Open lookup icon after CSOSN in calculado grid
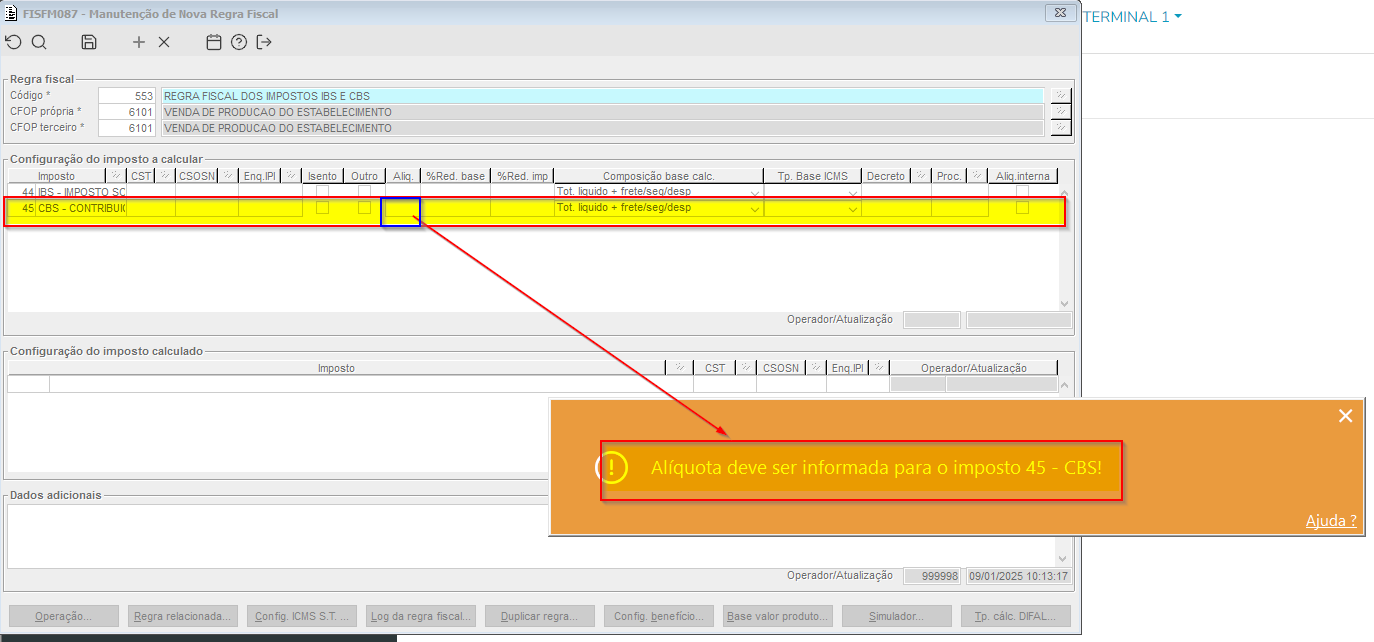The height and width of the screenshot is (642, 1374). 816,368
